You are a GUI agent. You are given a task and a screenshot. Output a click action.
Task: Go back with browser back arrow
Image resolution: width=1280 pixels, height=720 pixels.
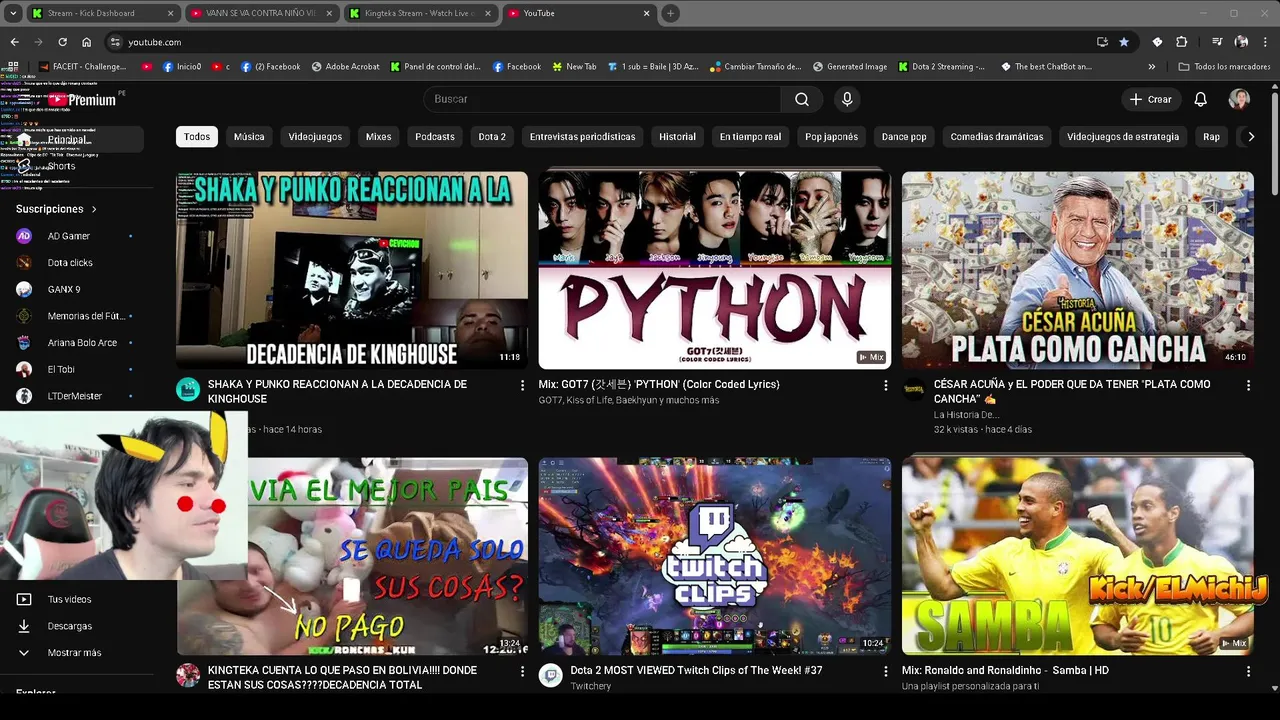14,42
